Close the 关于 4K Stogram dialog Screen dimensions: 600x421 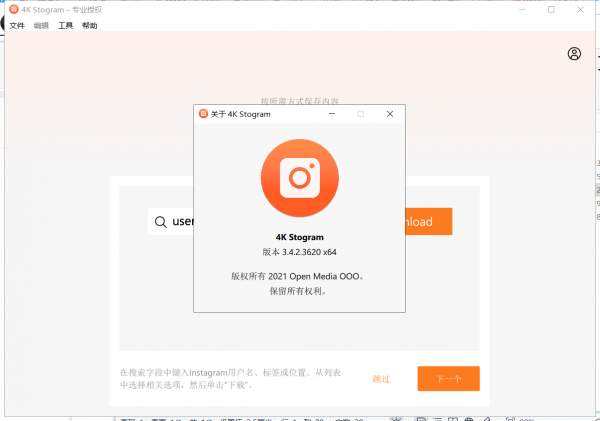(x=390, y=114)
